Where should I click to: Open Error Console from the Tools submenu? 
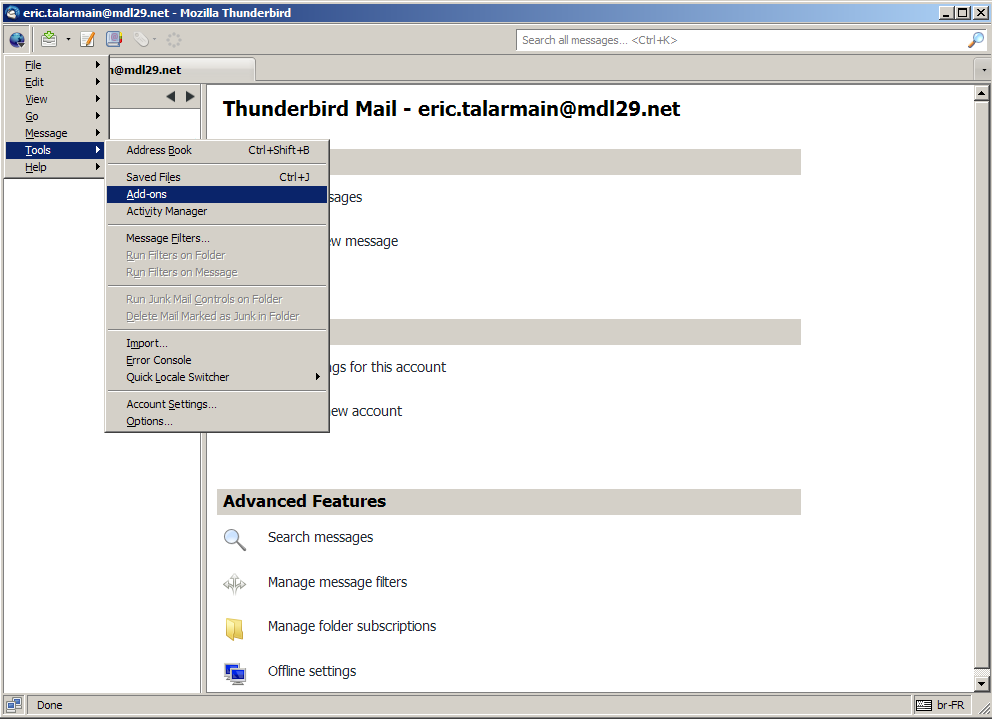(217, 360)
